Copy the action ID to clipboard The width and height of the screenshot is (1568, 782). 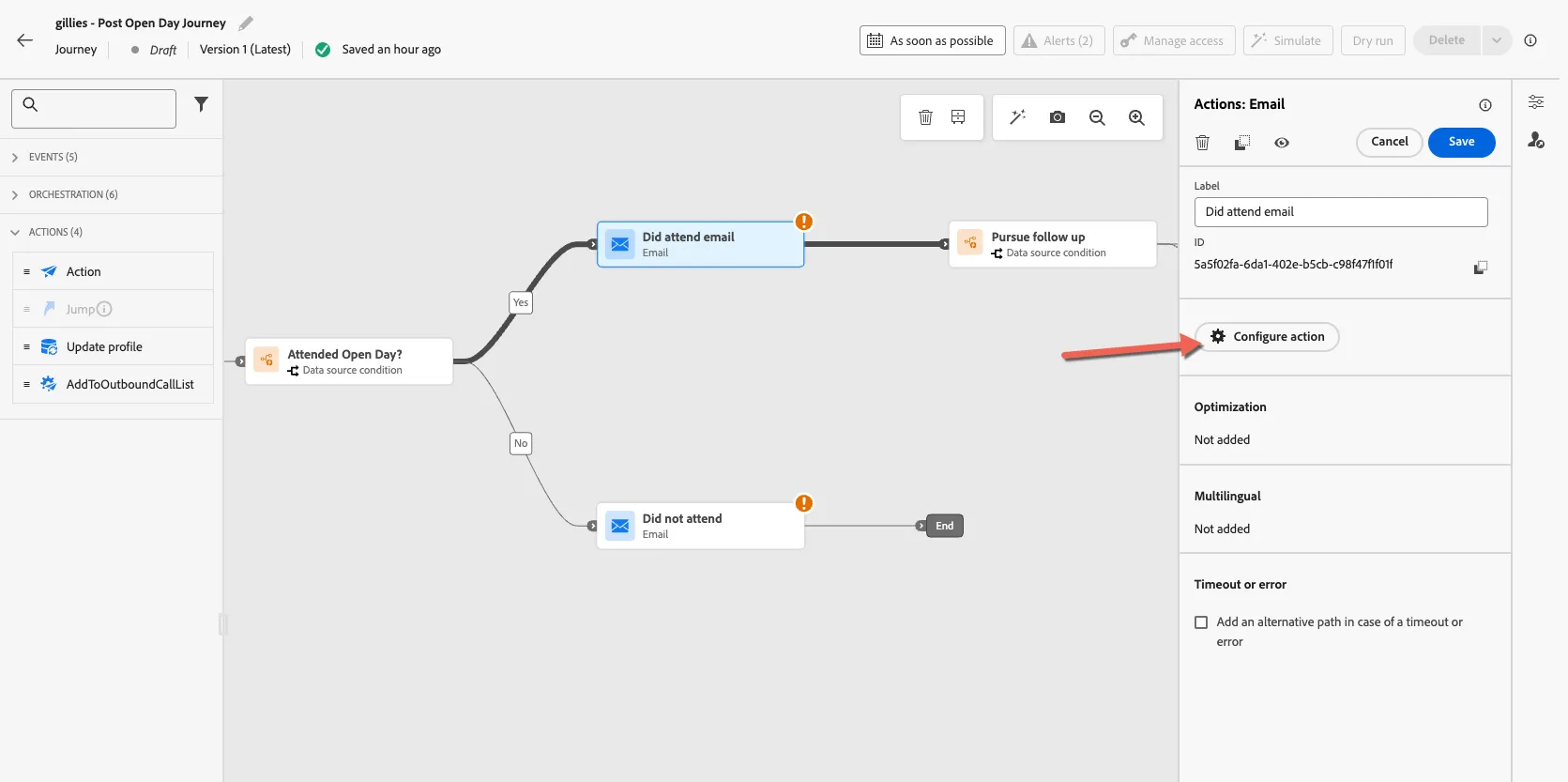1481,268
